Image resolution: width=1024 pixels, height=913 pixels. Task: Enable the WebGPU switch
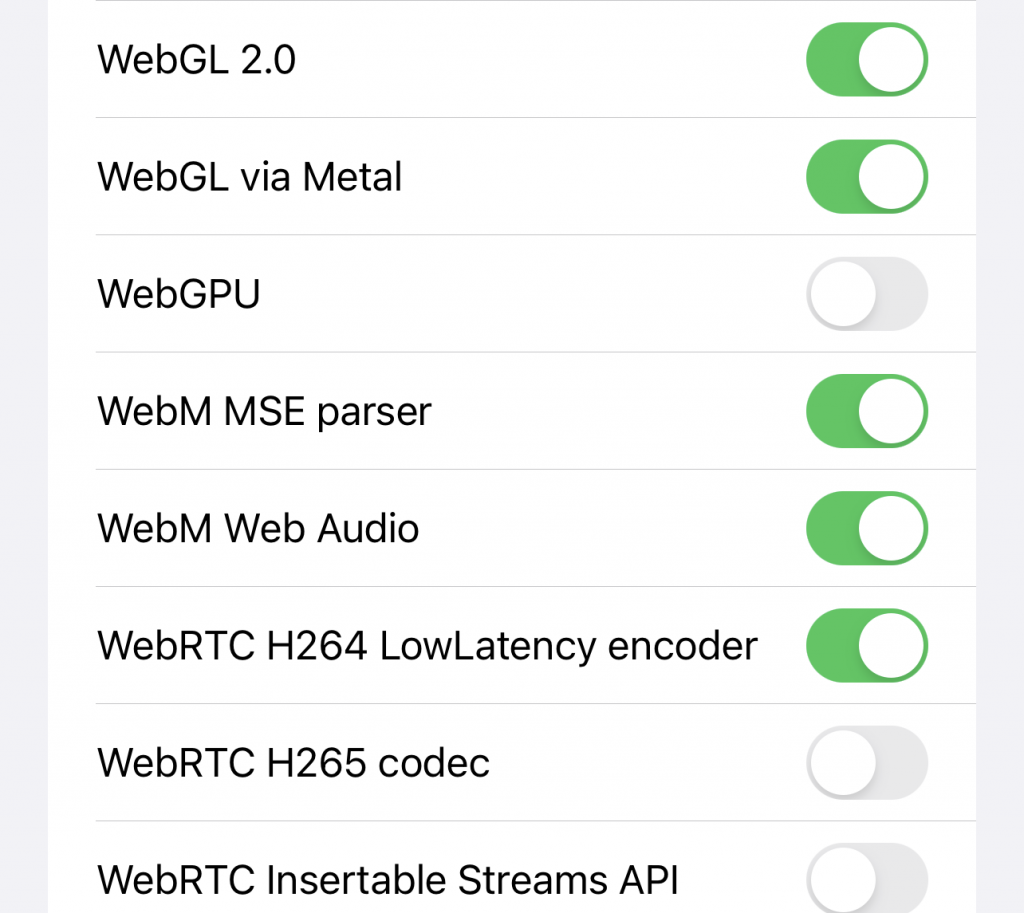click(866, 293)
